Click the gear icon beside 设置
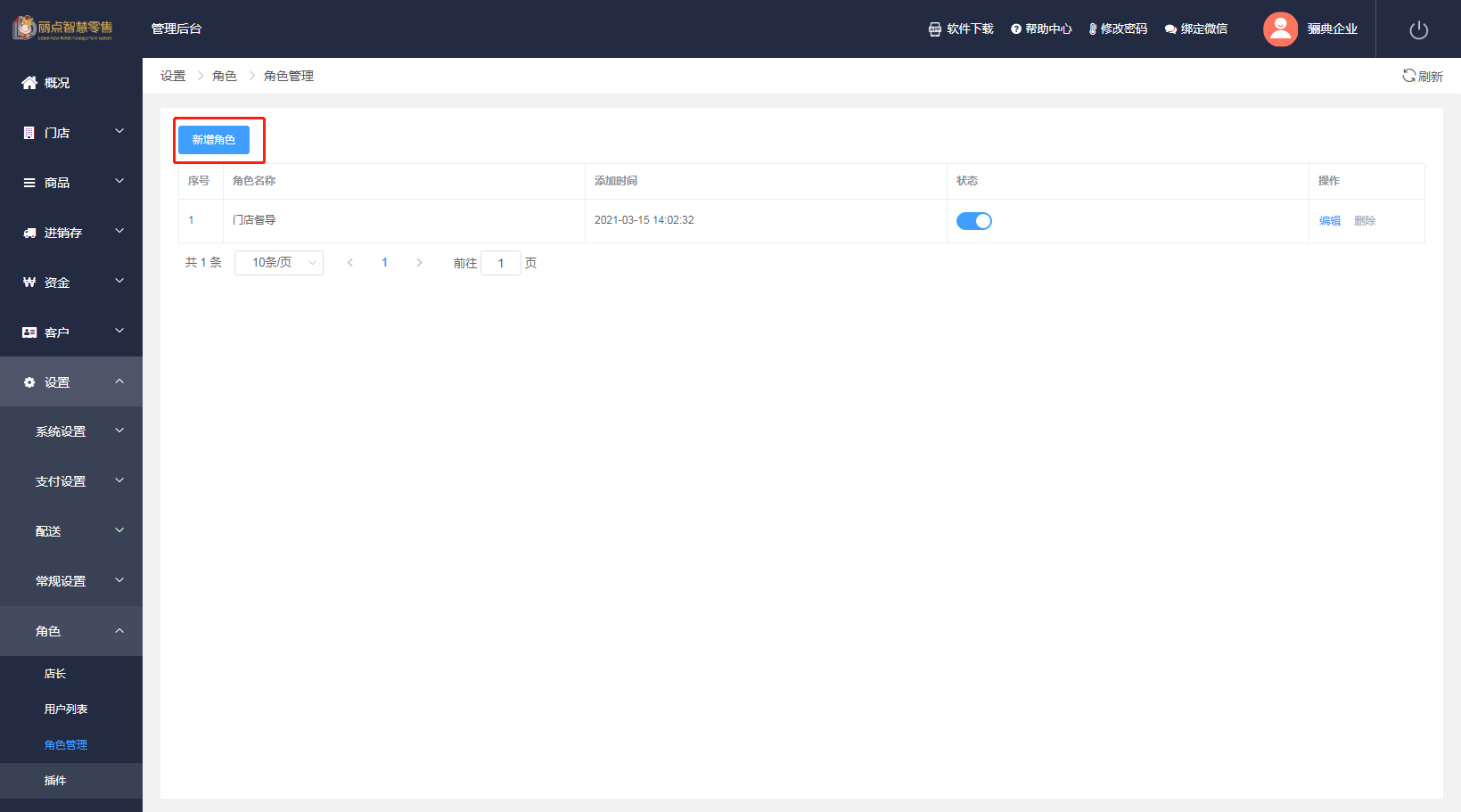The width and height of the screenshot is (1461, 812). coord(29,382)
